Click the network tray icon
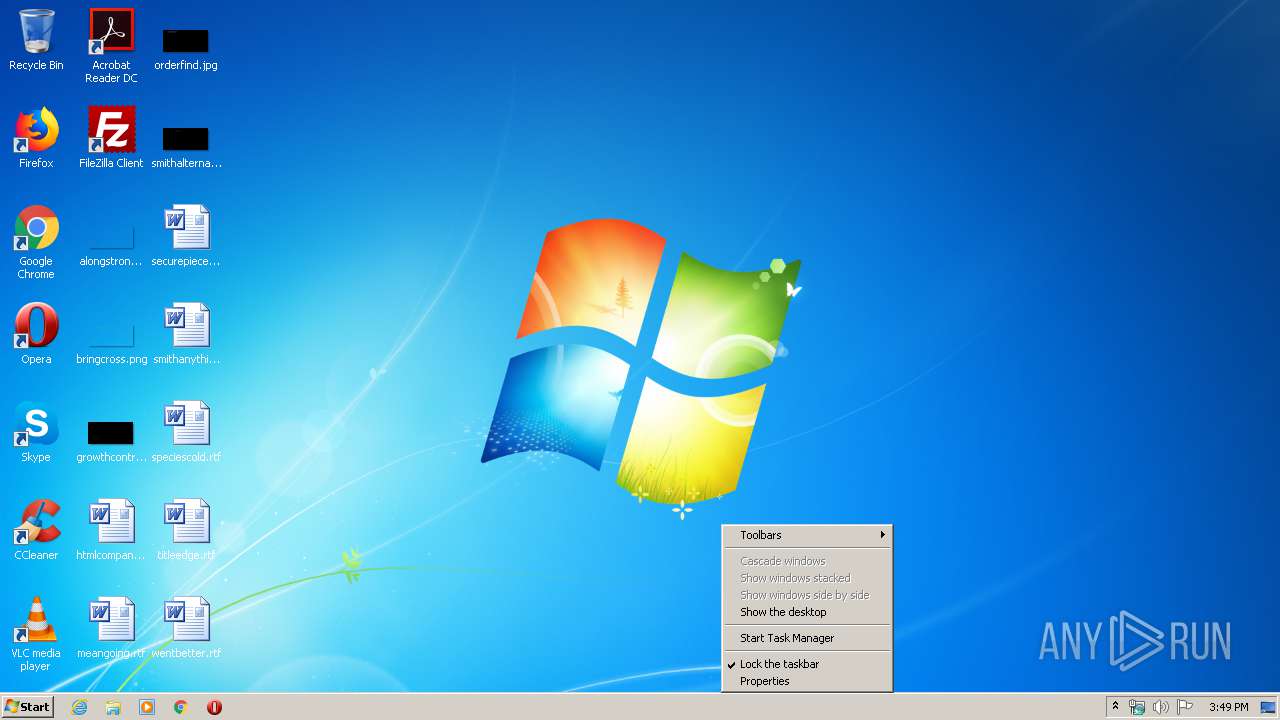 [x=1137, y=707]
